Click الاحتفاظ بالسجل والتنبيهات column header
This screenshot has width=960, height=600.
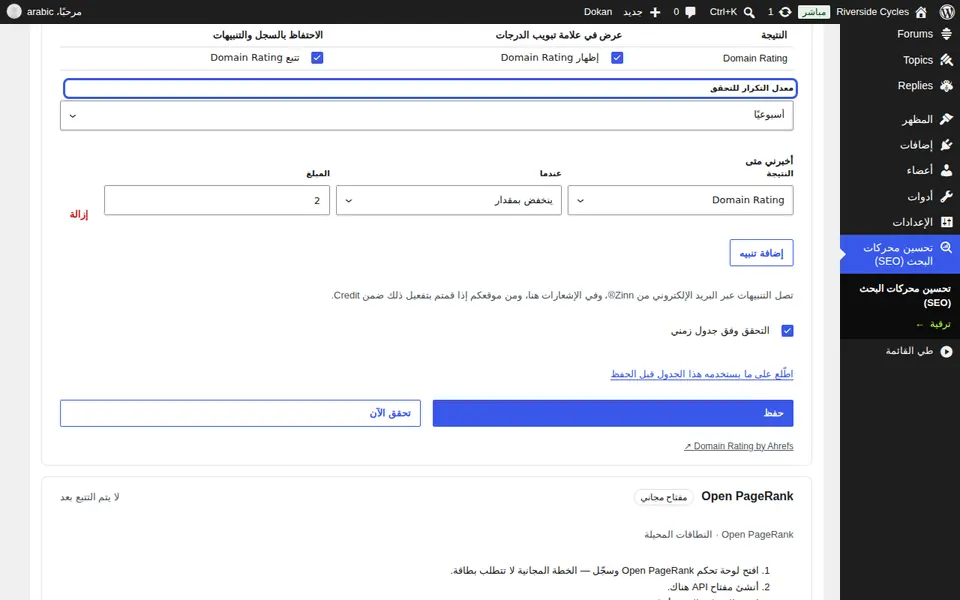[268, 36]
